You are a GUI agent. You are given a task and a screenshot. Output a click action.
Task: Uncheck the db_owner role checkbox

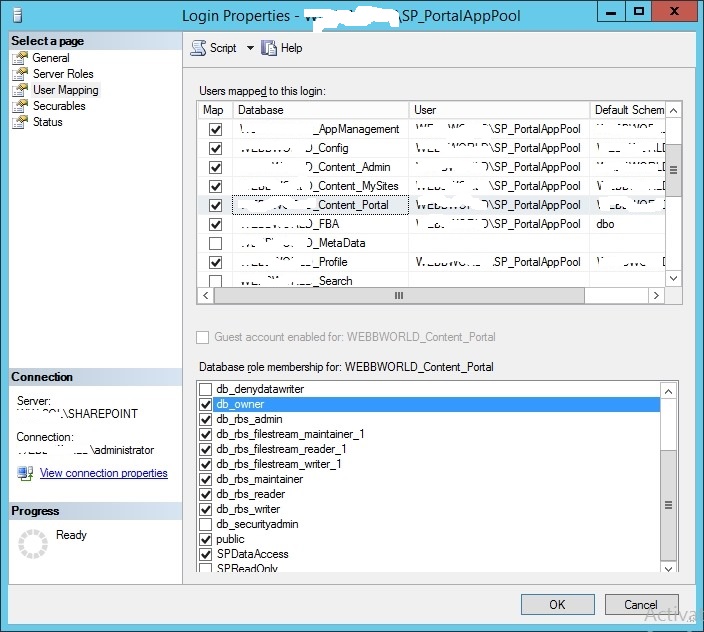206,404
